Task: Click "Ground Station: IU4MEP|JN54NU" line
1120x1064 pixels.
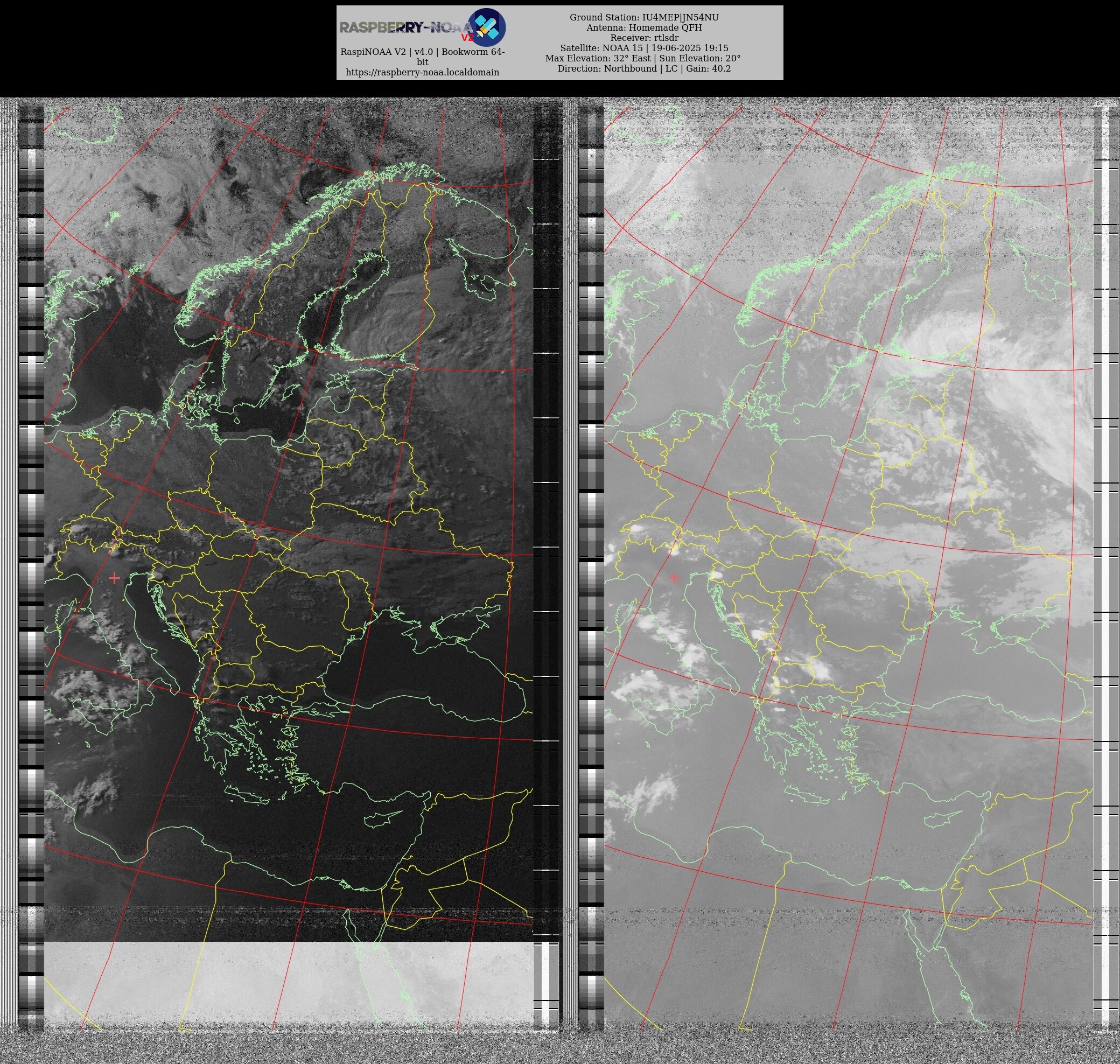Action: click(644, 18)
